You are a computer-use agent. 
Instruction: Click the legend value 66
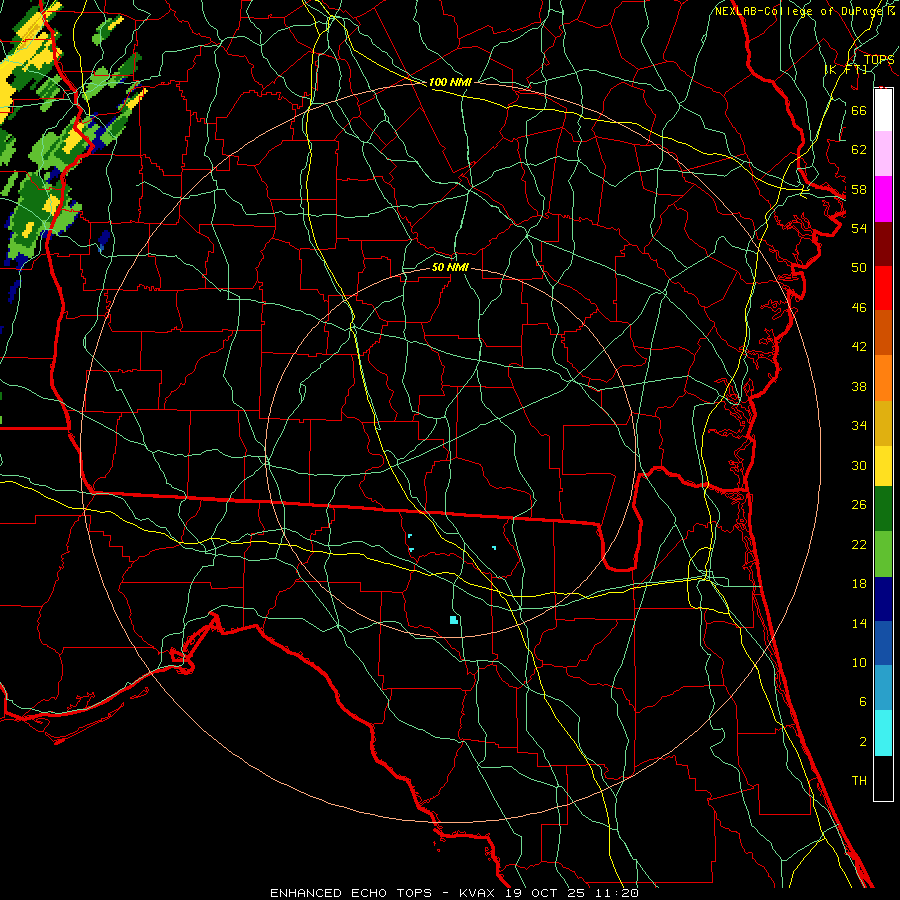859,110
